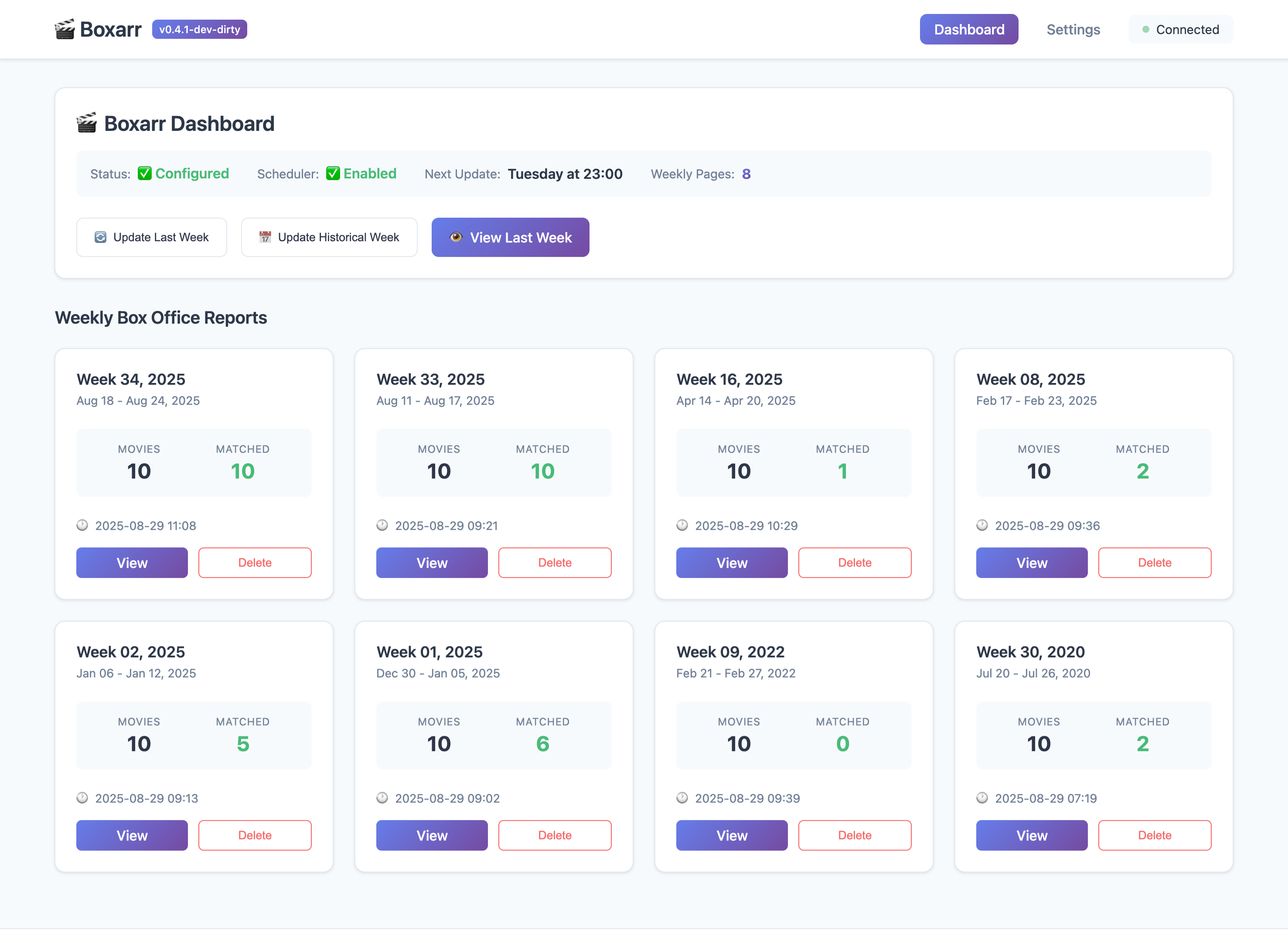
Task: Switch to the Settings page
Action: pos(1073,29)
